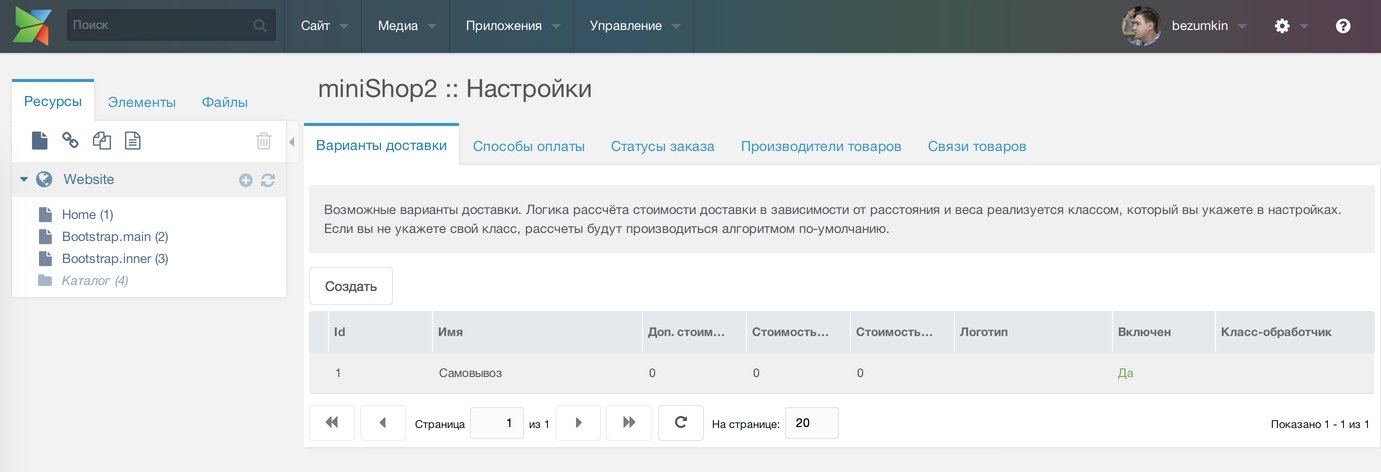Click the bezumkin user avatar

[1142, 26]
